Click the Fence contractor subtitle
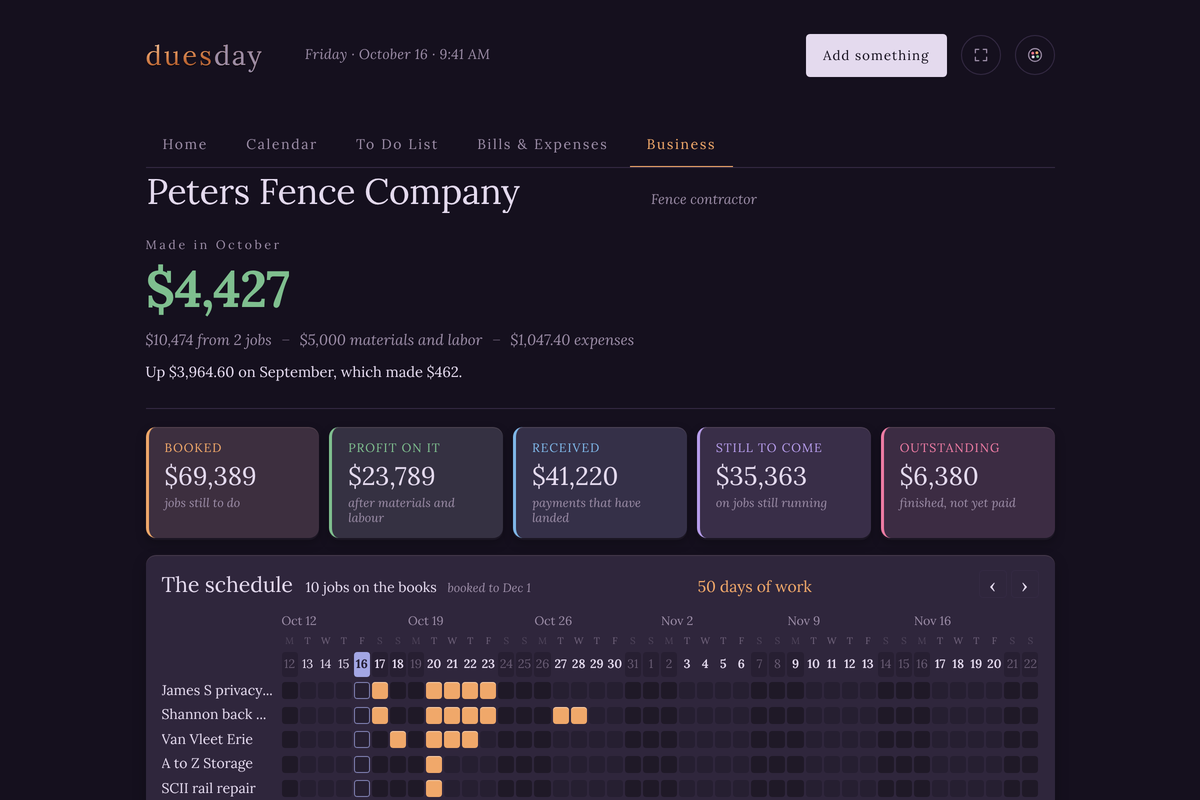The image size is (1200, 800). click(x=704, y=199)
